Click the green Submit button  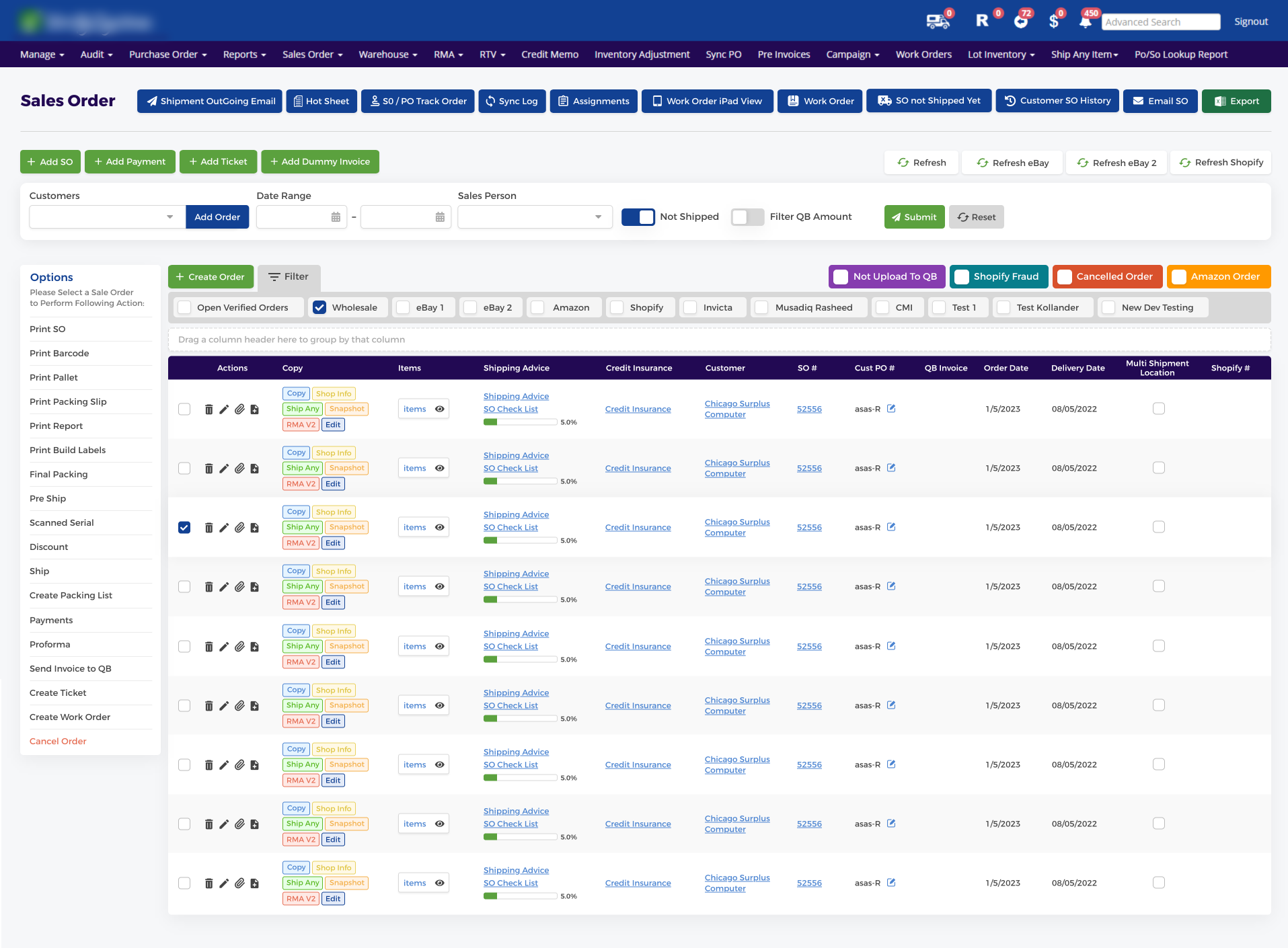(x=914, y=217)
